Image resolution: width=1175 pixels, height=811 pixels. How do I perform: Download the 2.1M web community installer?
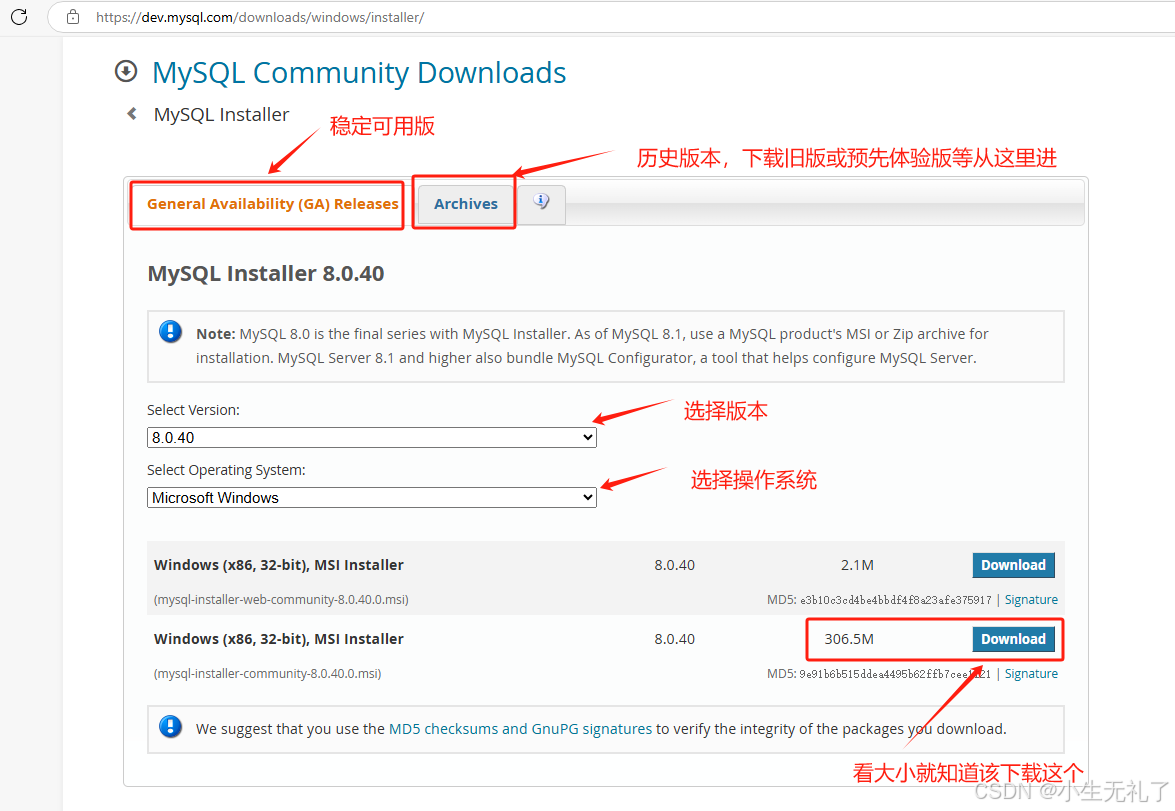click(1013, 565)
